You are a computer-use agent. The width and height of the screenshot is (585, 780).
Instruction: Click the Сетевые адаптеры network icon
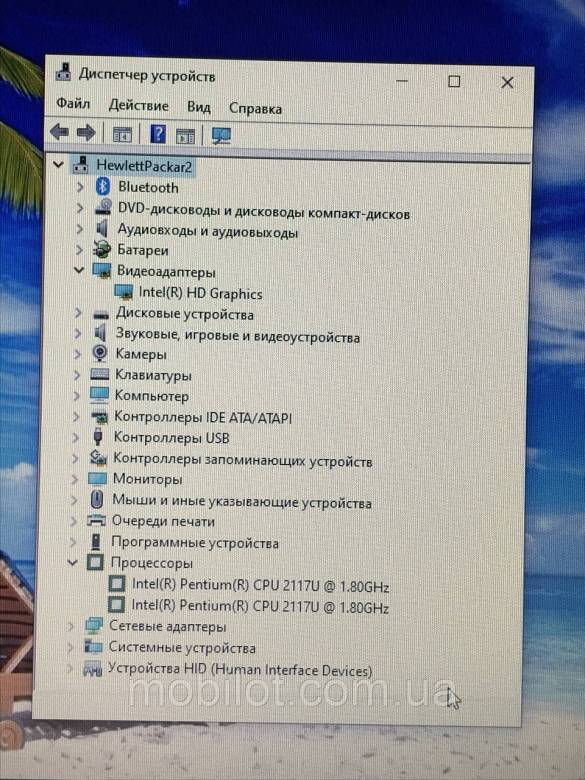coord(94,625)
